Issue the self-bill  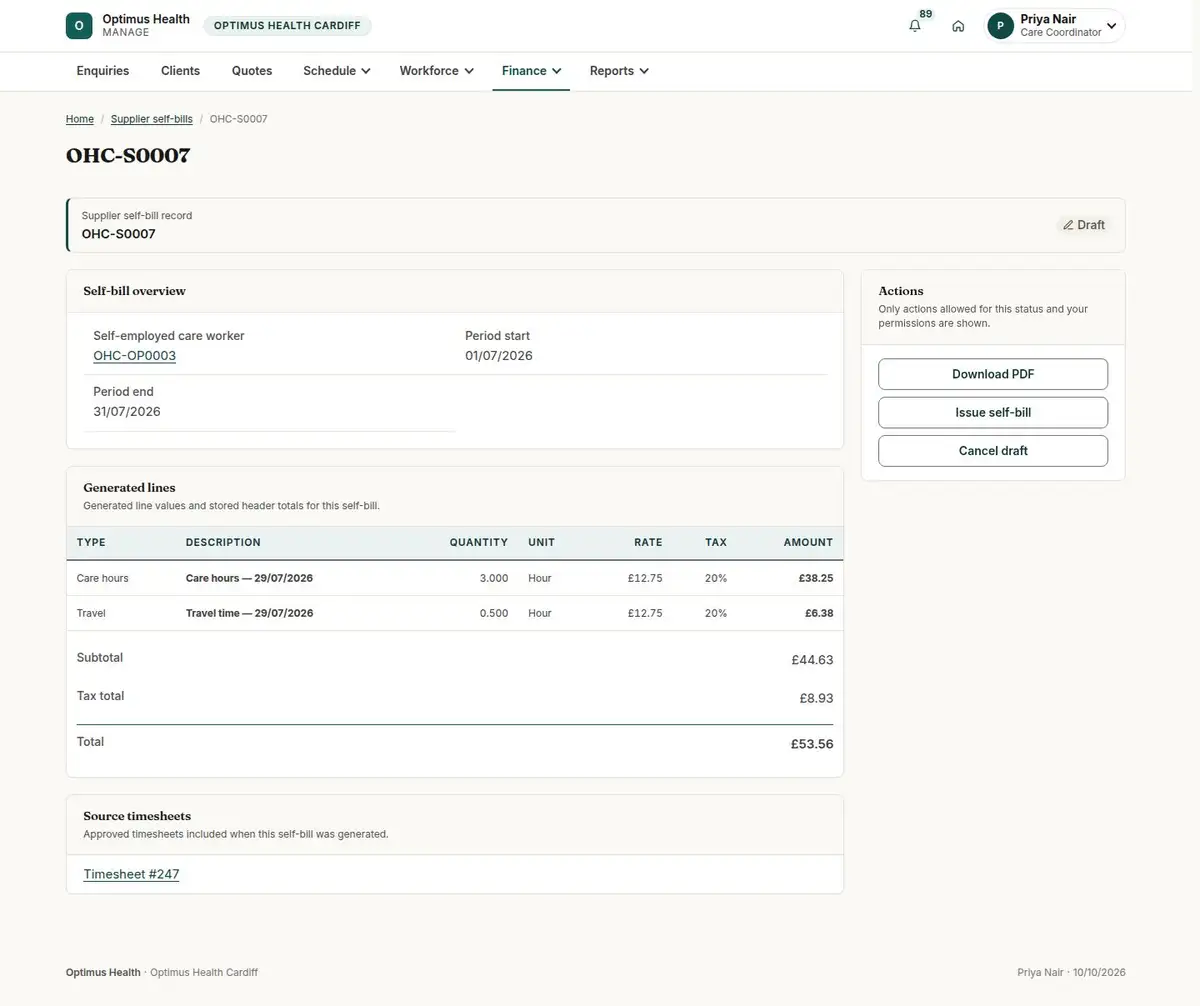click(993, 412)
